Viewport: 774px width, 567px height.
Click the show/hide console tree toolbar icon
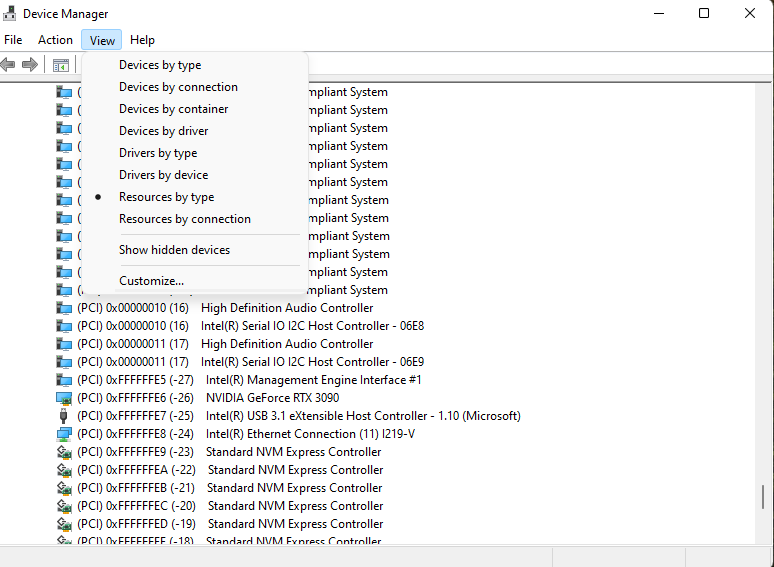click(61, 65)
